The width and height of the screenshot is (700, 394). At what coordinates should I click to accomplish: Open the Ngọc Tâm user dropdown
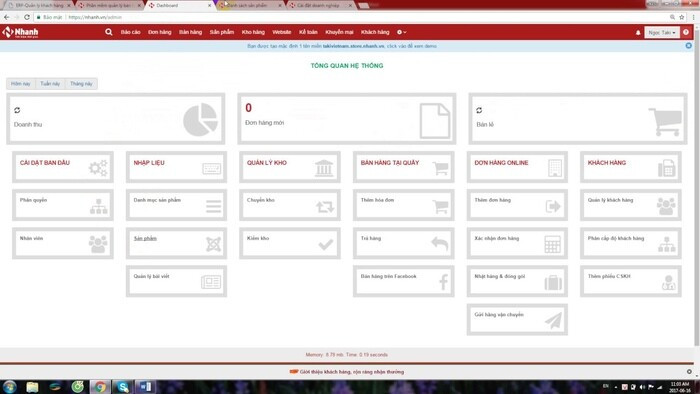tap(662, 33)
